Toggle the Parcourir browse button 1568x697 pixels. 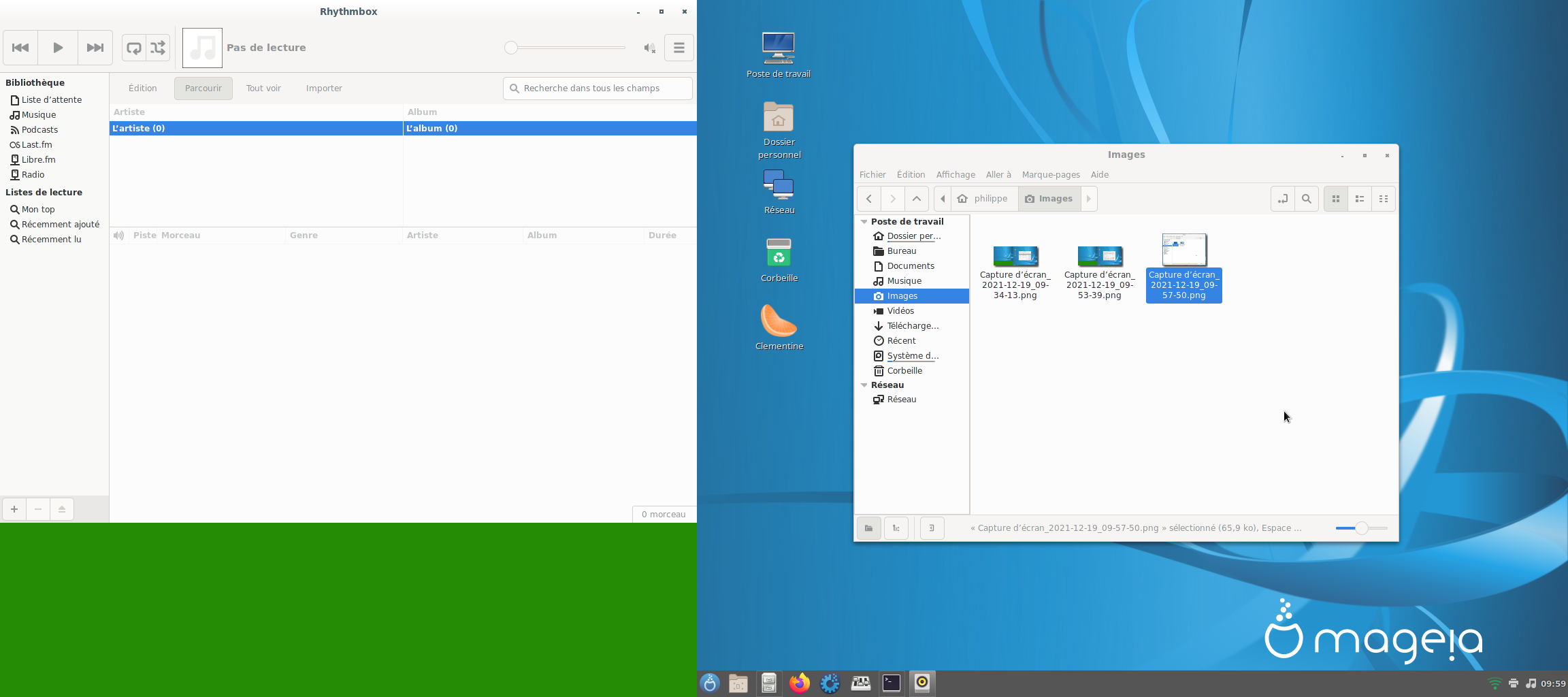(x=203, y=88)
